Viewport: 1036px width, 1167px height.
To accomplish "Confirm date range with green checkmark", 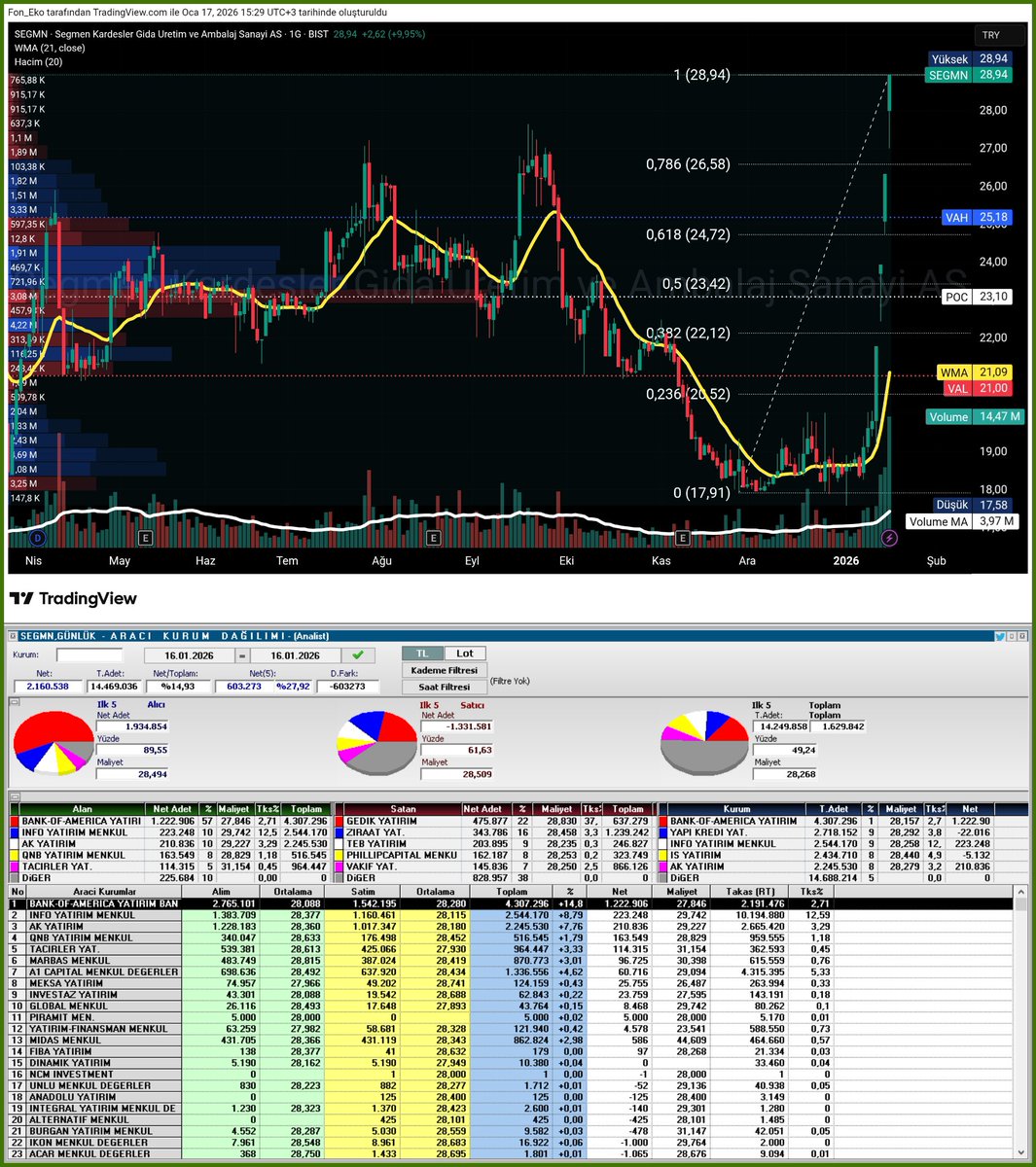I will tap(358, 655).
